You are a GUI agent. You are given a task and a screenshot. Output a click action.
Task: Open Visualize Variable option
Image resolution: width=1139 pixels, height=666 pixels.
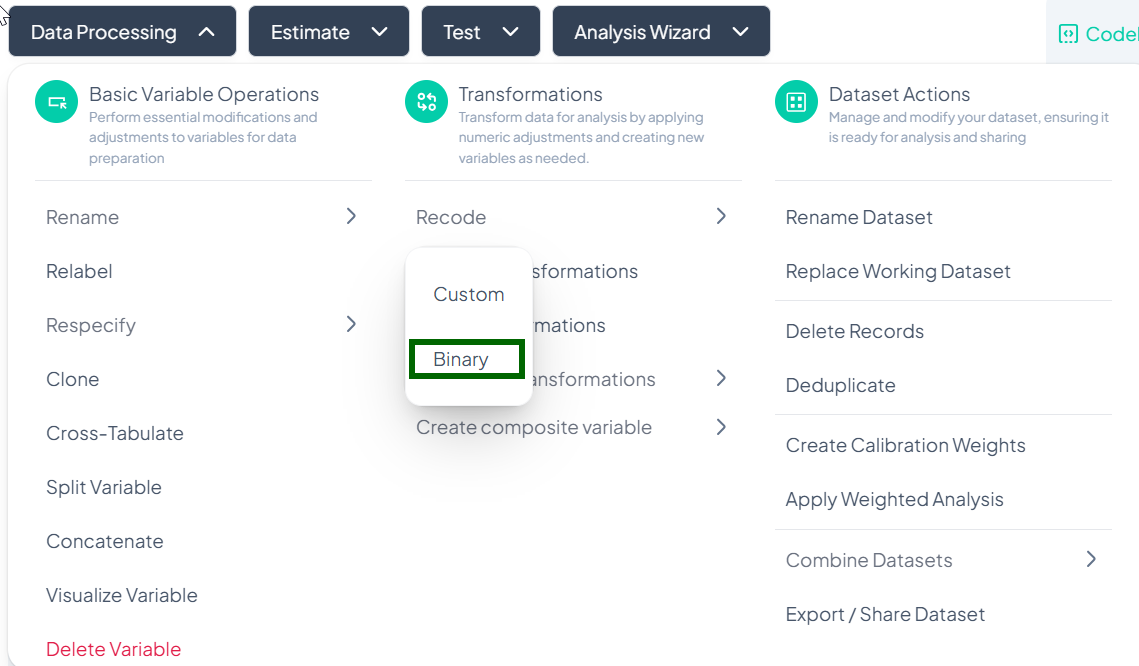pyautogui.click(x=122, y=595)
